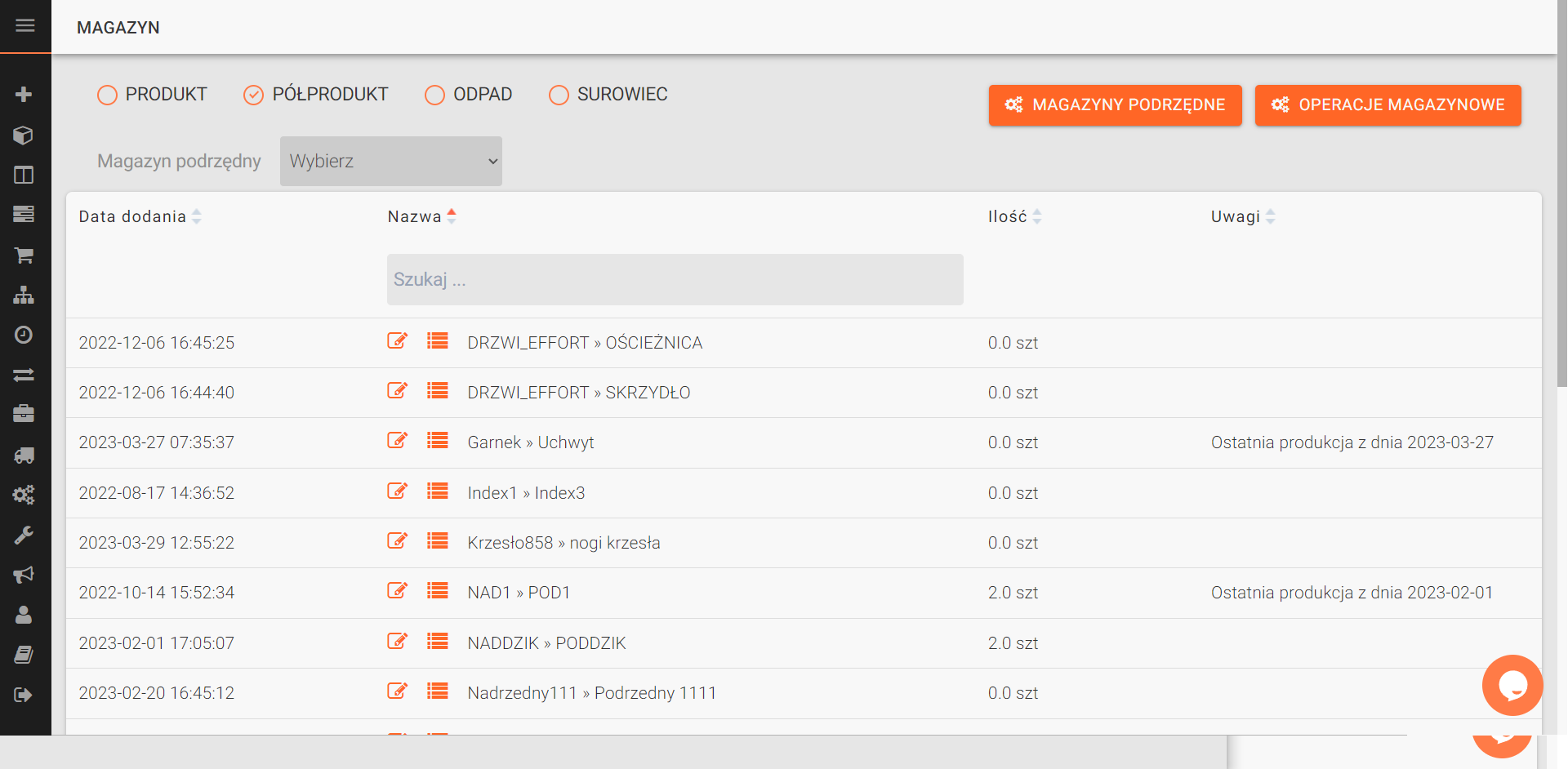Open the hamburger menu in the sidebar
The width and height of the screenshot is (1568, 769).
(24, 26)
